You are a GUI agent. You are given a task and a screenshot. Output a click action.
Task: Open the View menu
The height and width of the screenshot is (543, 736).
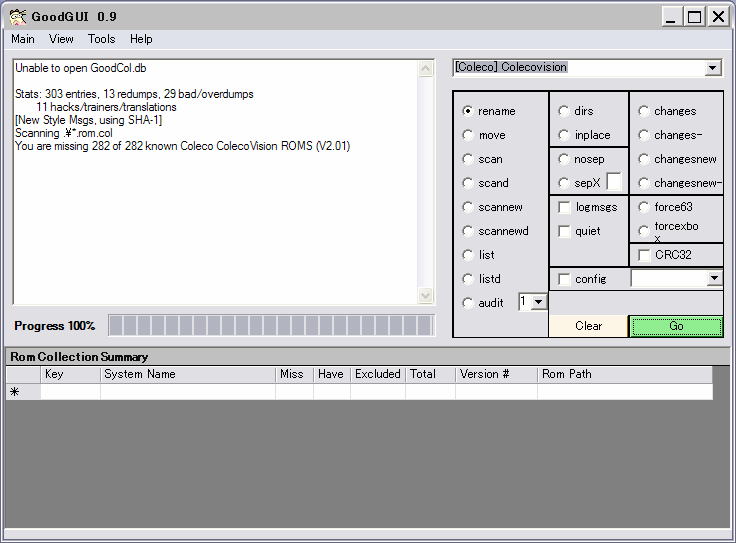pos(61,39)
